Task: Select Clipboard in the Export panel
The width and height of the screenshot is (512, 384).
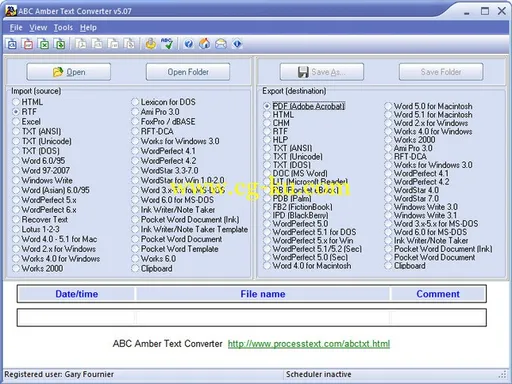Action: coord(405,266)
